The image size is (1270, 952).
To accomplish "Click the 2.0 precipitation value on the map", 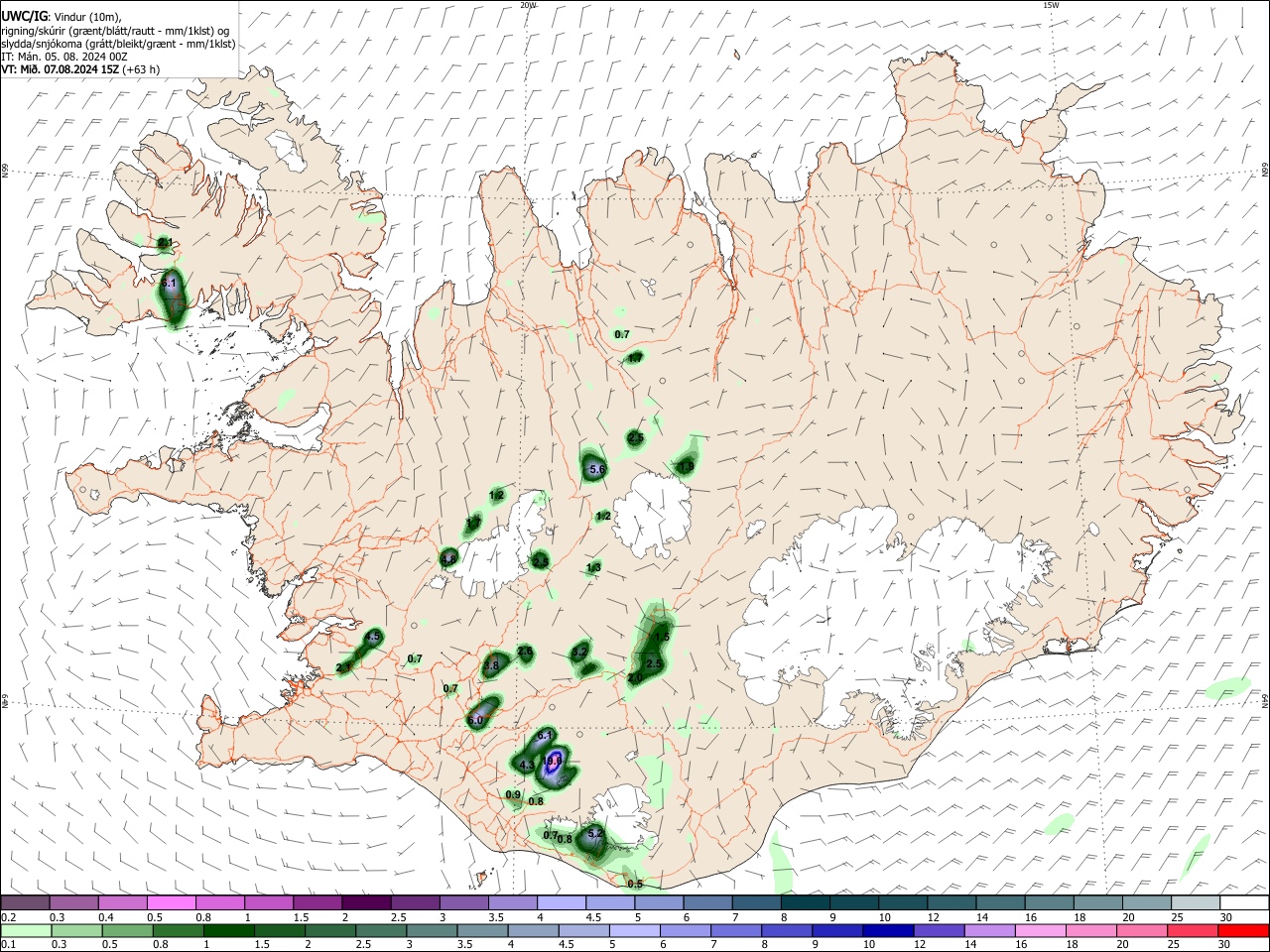I will 635,678.
